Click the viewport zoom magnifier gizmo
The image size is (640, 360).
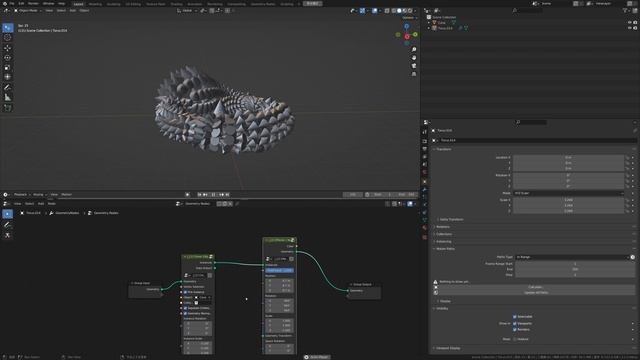tap(413, 49)
